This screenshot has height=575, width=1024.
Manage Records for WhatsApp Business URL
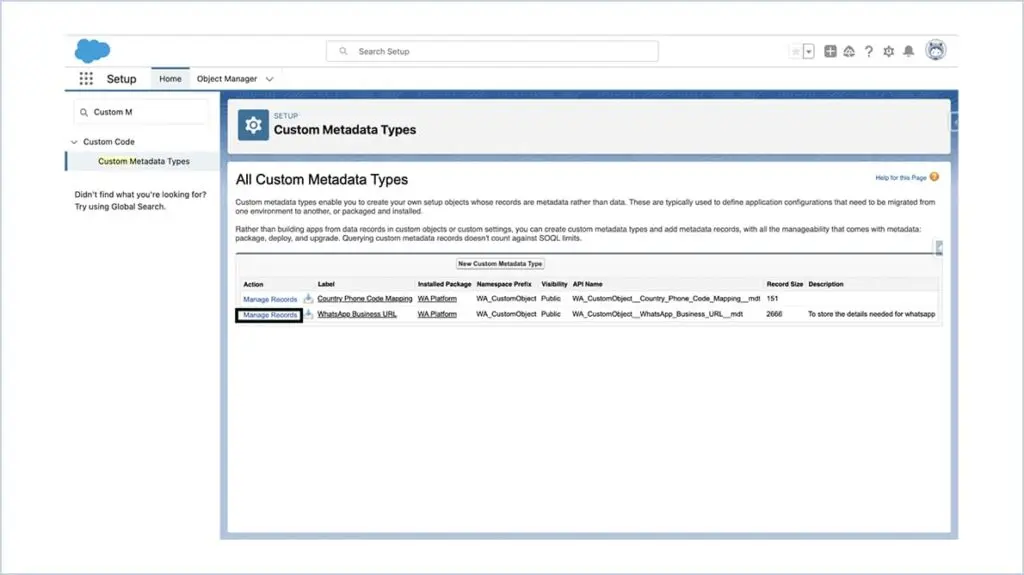coord(270,315)
